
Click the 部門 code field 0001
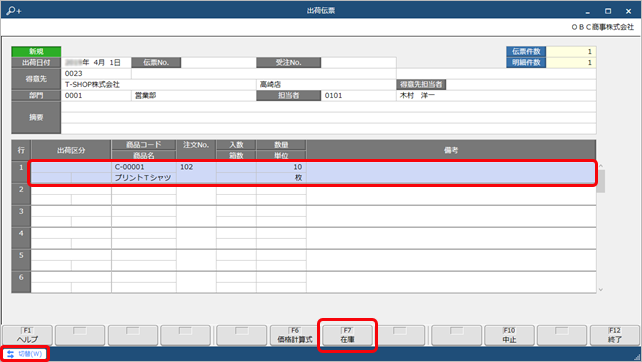coord(96,95)
